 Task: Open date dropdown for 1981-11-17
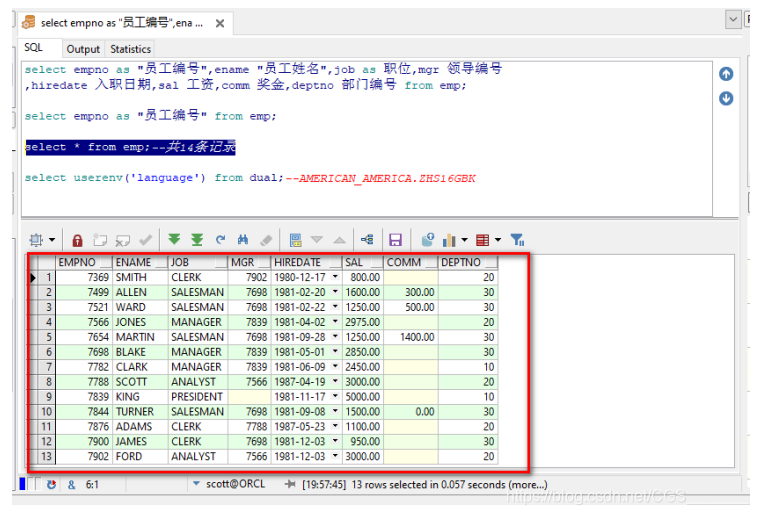click(335, 396)
